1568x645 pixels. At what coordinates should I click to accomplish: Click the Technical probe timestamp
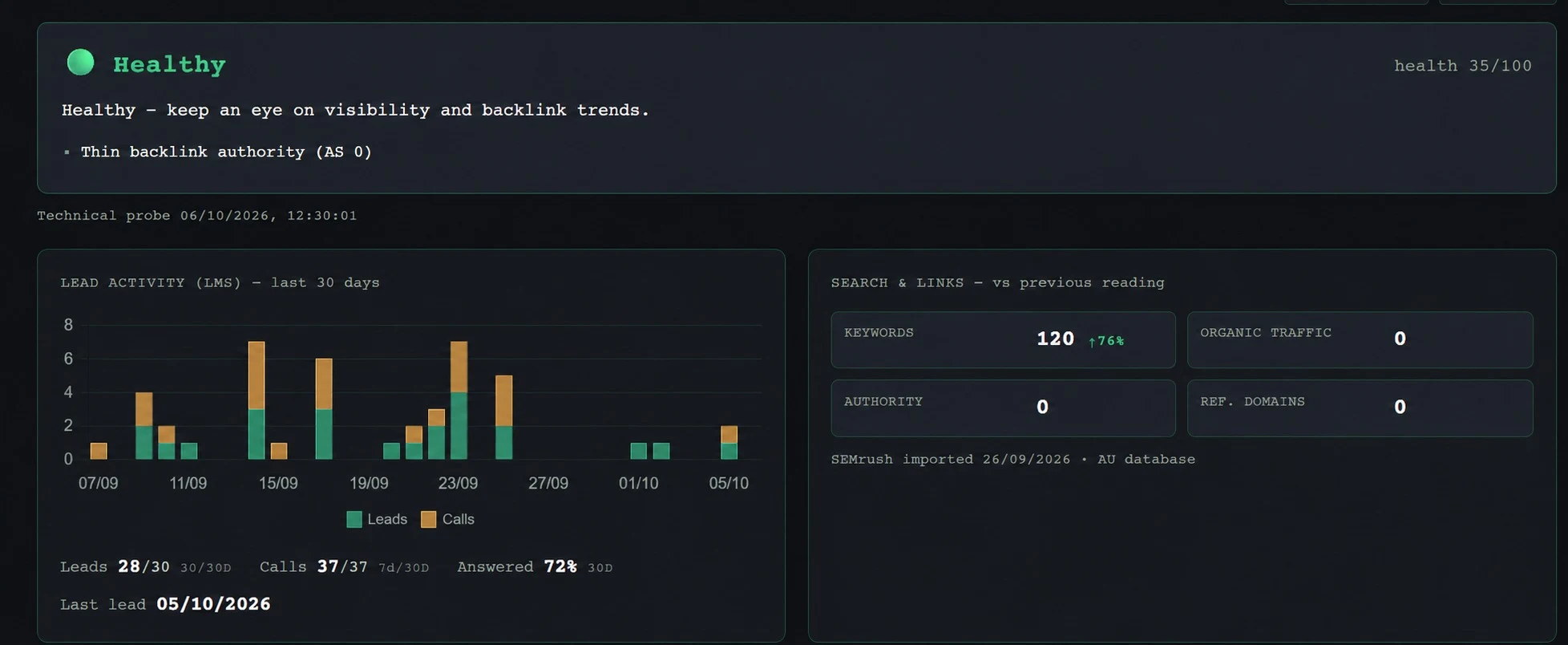pos(197,215)
